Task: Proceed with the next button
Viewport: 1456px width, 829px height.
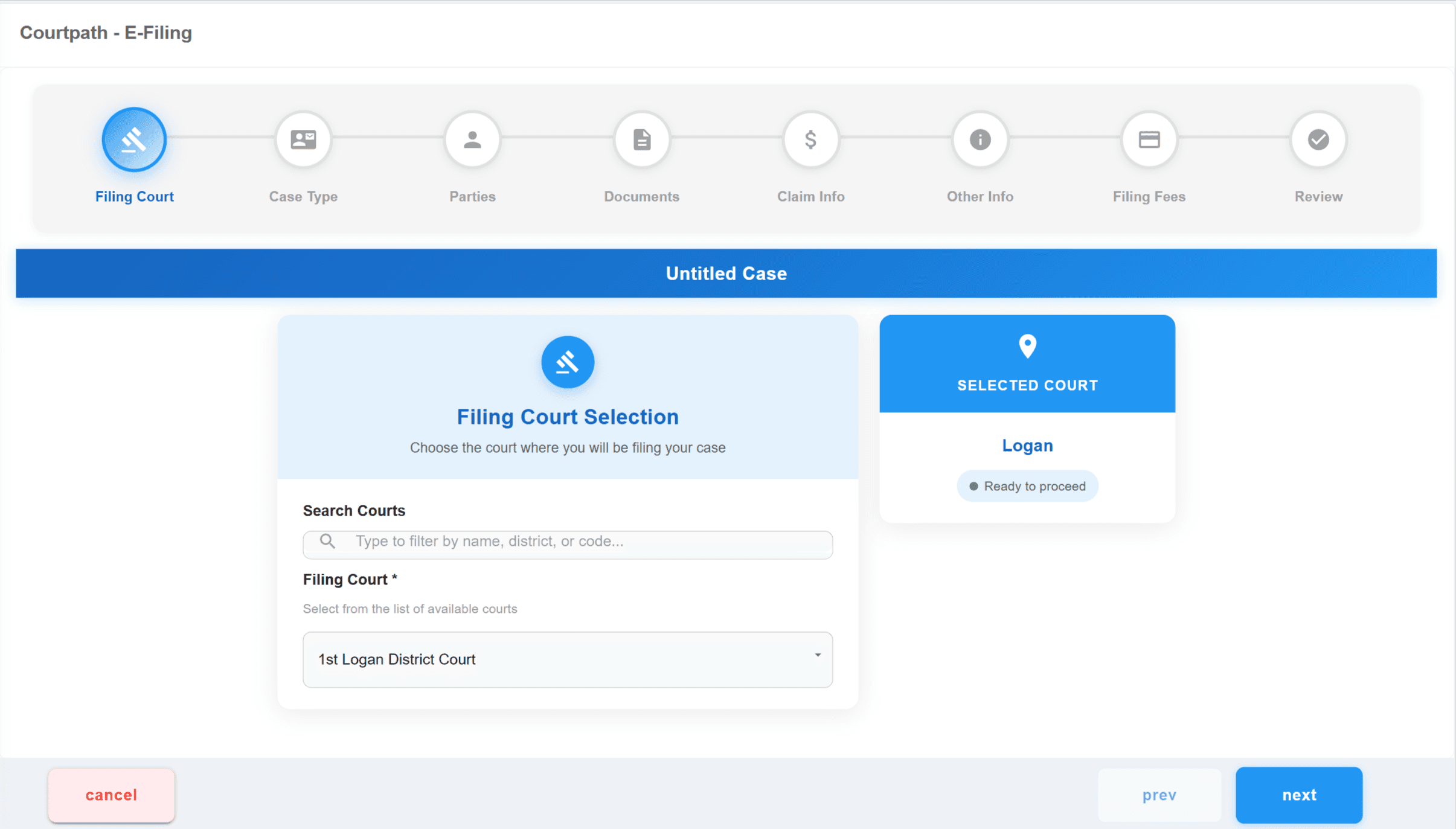Action: [x=1298, y=795]
